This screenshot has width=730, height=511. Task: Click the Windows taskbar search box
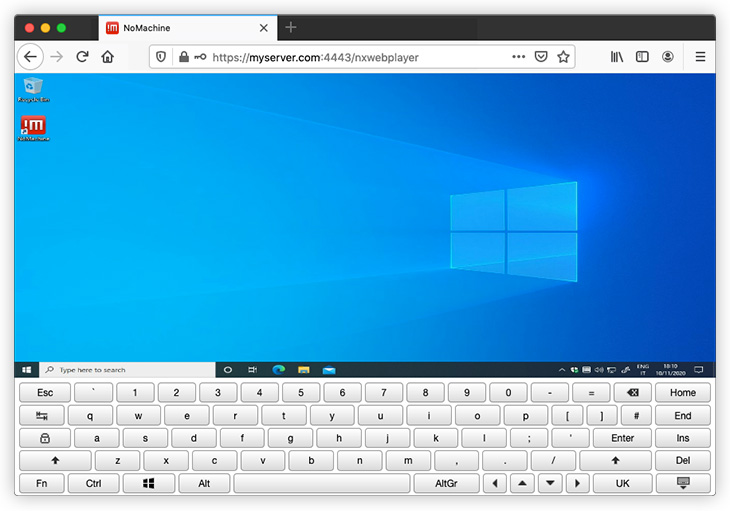click(126, 370)
